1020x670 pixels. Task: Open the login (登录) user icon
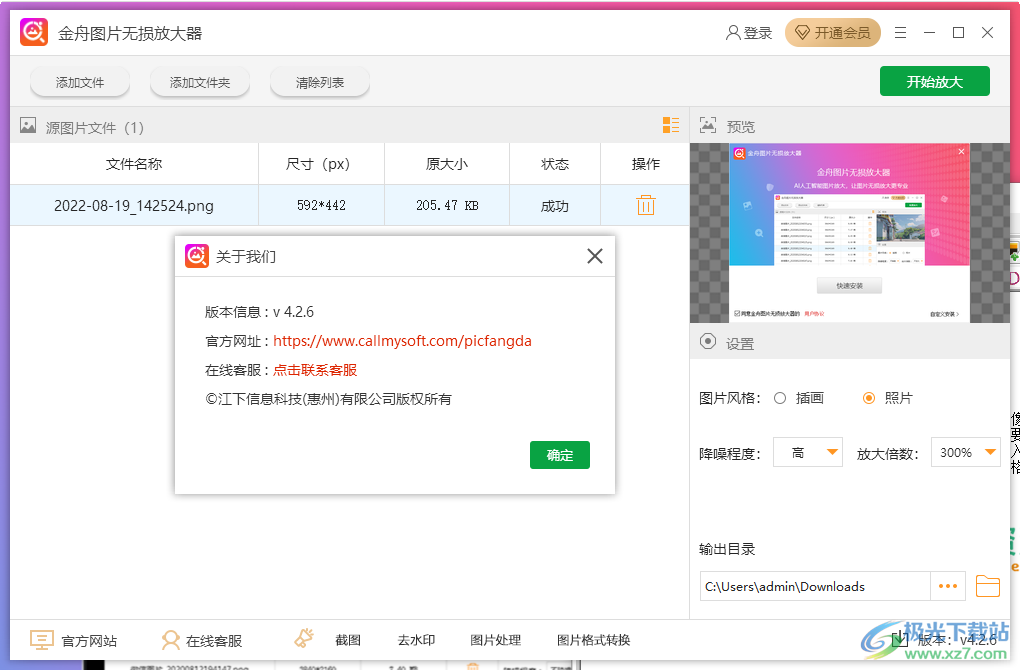[x=733, y=33]
